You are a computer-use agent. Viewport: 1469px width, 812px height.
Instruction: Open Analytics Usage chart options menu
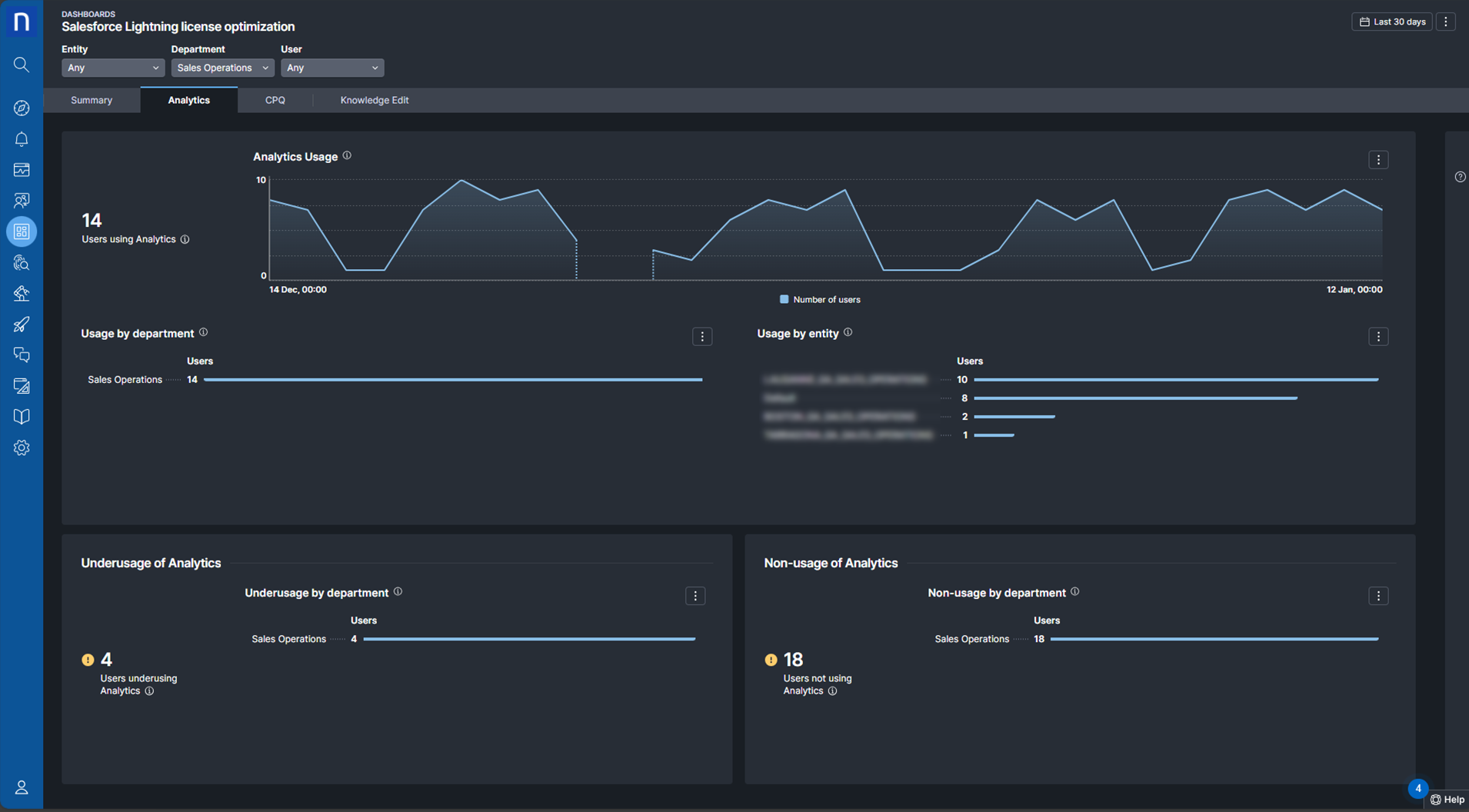click(x=1378, y=160)
